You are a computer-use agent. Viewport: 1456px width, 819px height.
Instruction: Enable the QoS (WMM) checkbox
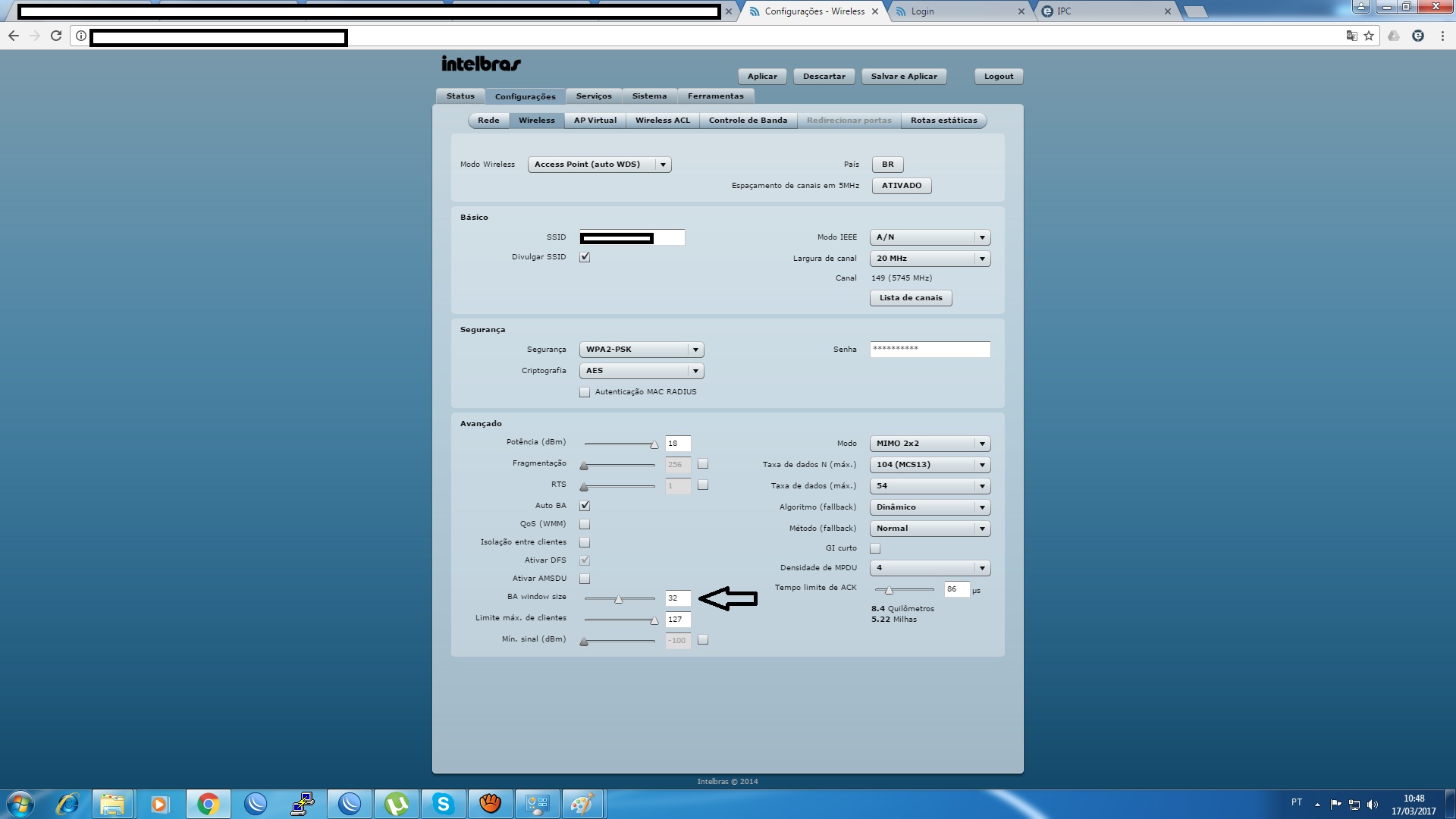[x=585, y=524]
